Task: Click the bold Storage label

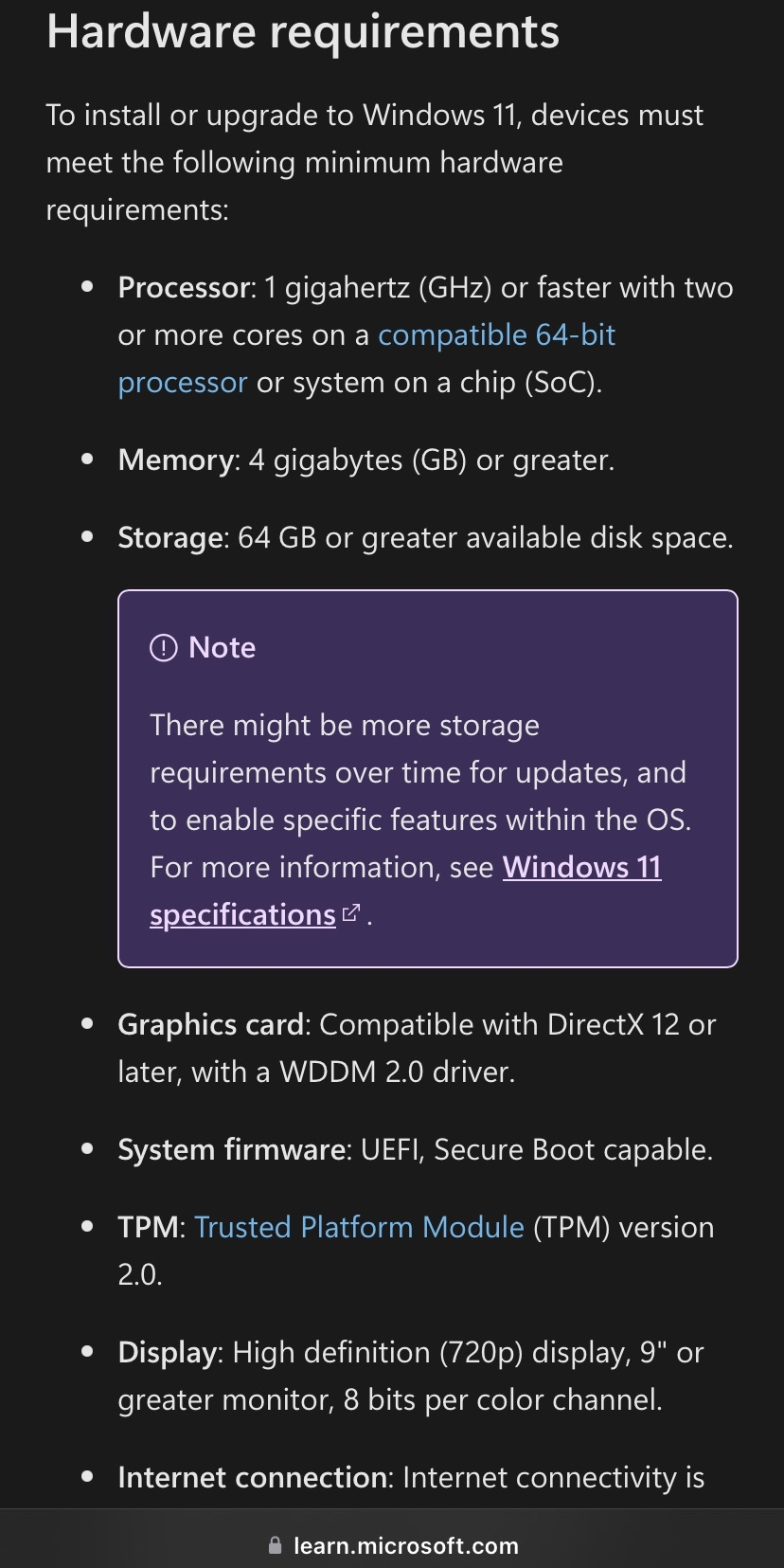Action: click(x=172, y=538)
